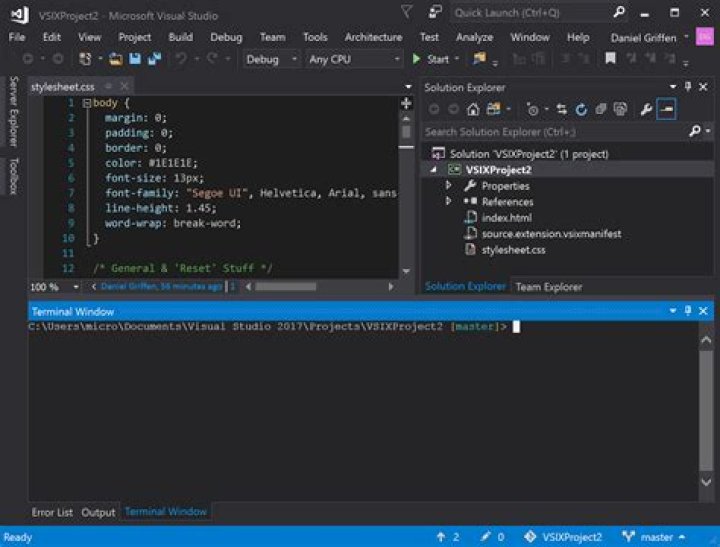This screenshot has width=720, height=547.
Task: Click the Refresh icon in Solution Explorer
Action: point(581,109)
